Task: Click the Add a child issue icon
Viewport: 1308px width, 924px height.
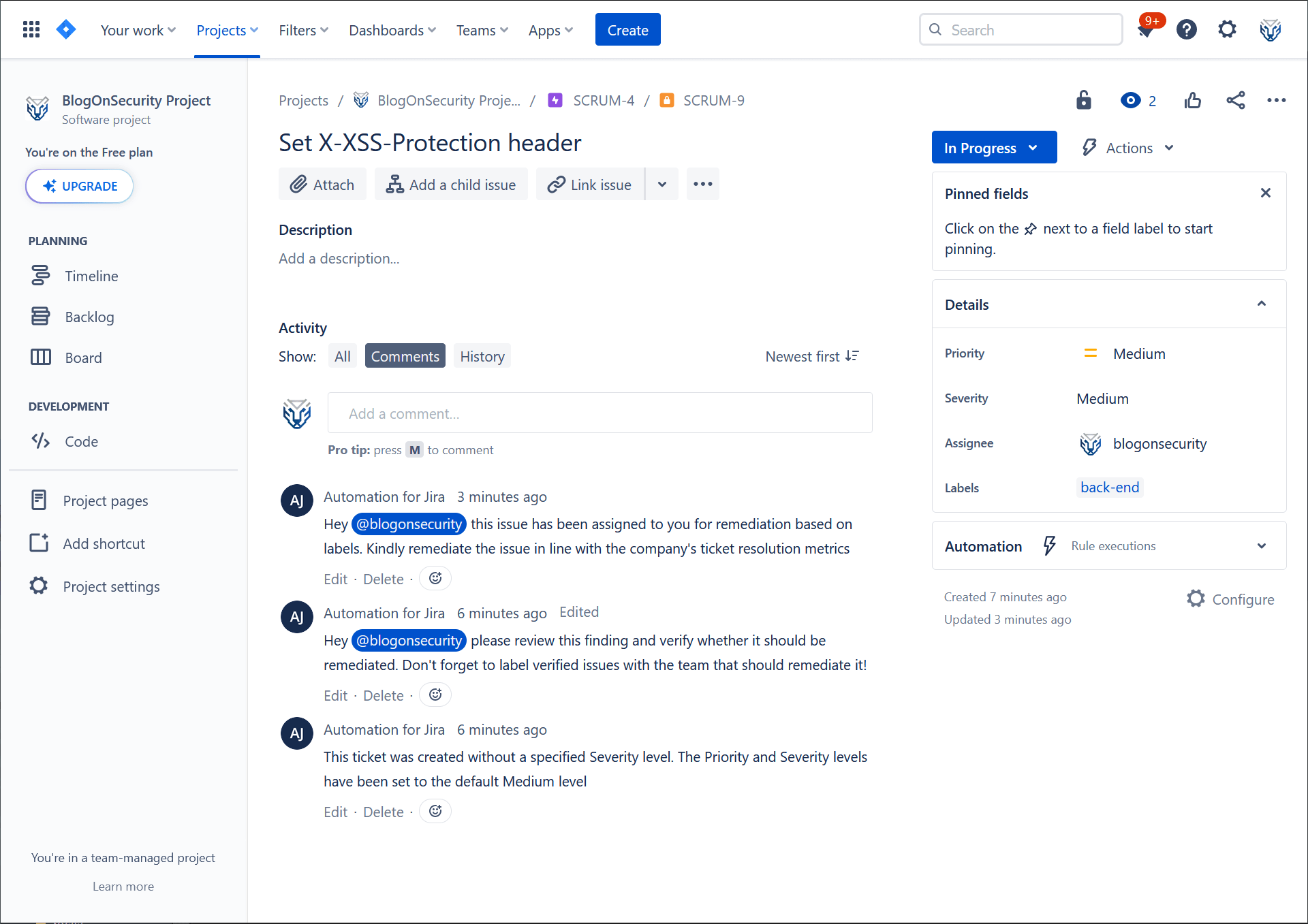Action: (x=394, y=184)
